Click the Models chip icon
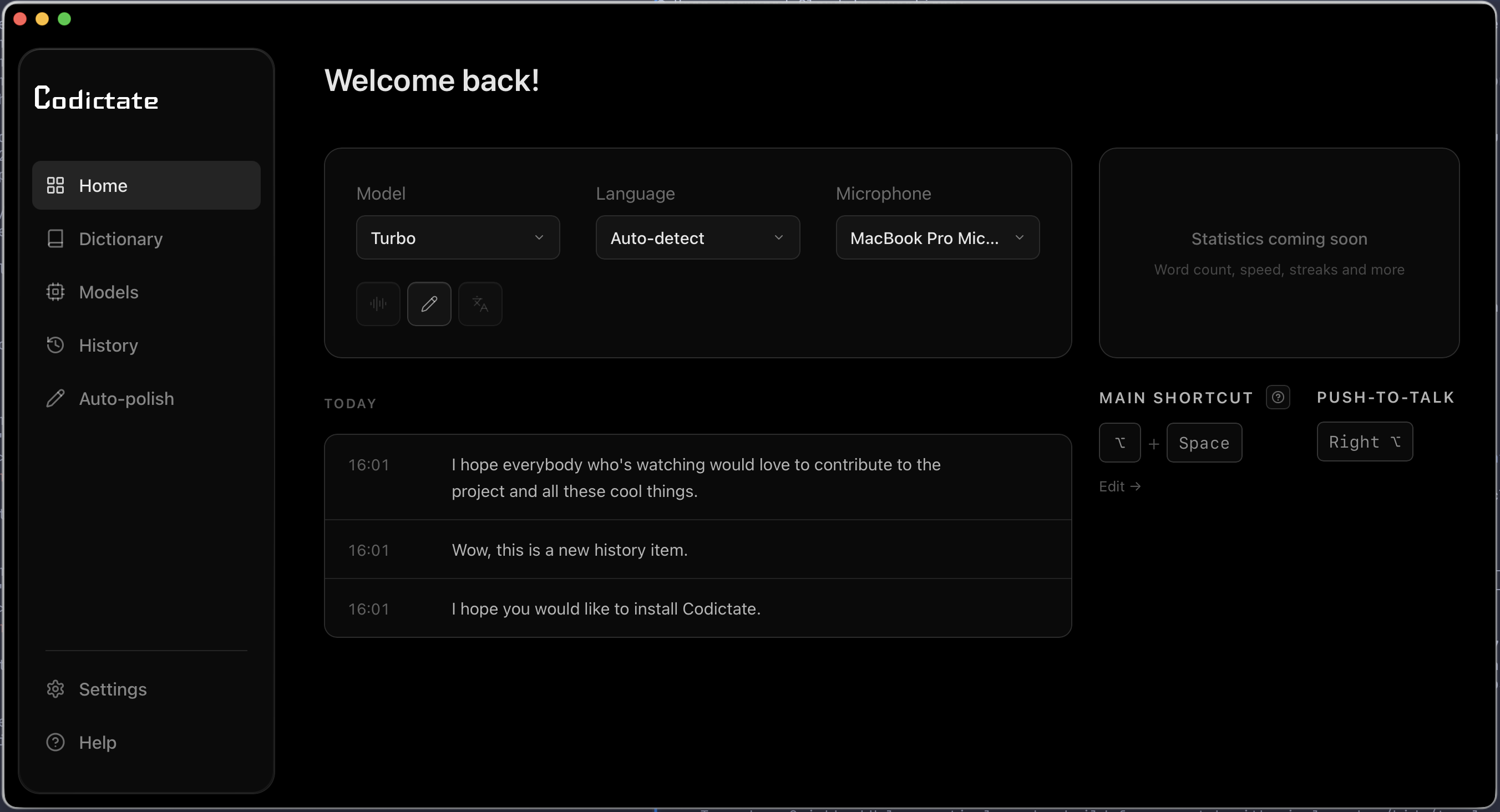This screenshot has height=812, width=1500. [x=55, y=292]
